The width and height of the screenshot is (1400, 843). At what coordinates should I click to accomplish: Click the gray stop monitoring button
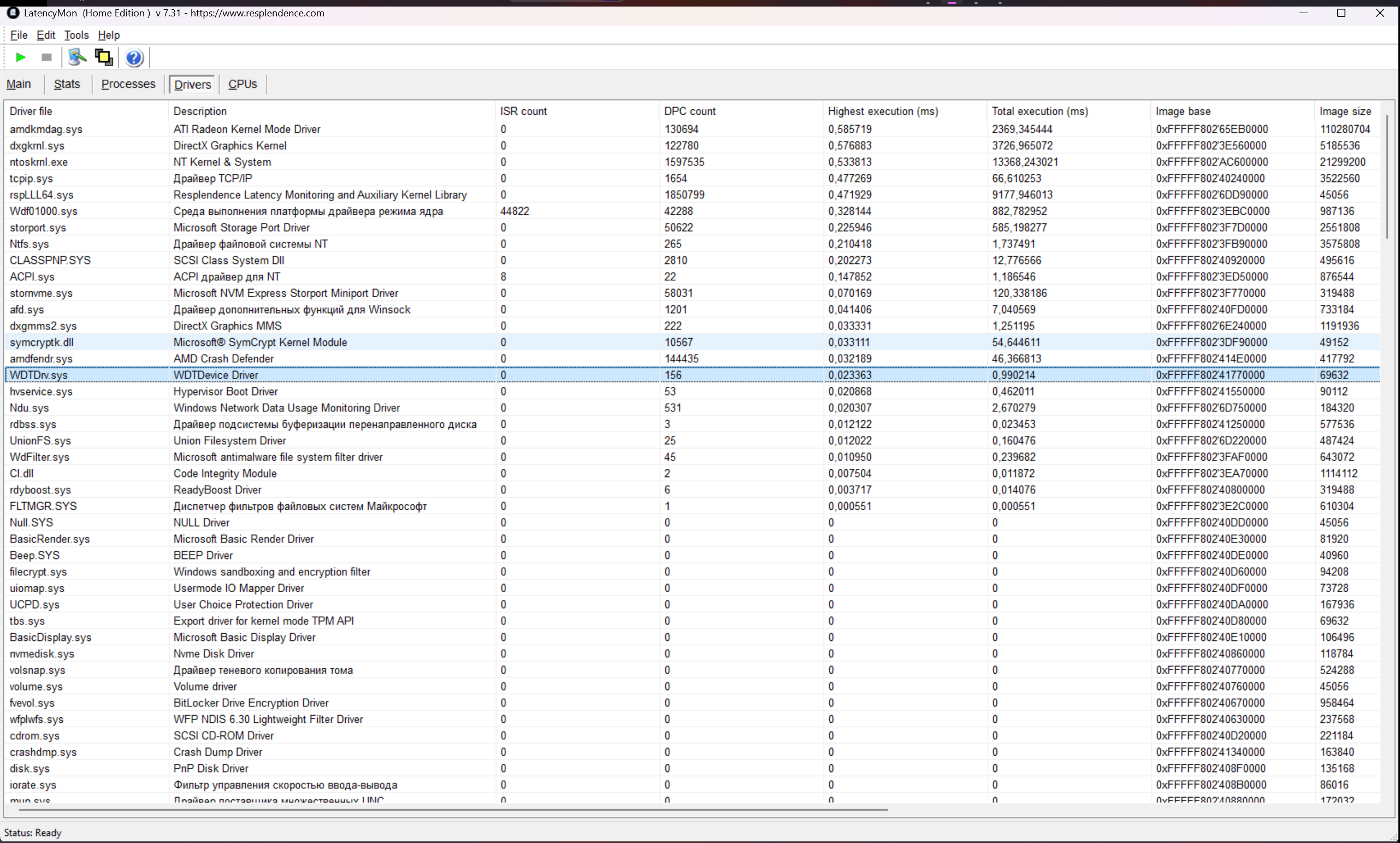pyautogui.click(x=46, y=57)
